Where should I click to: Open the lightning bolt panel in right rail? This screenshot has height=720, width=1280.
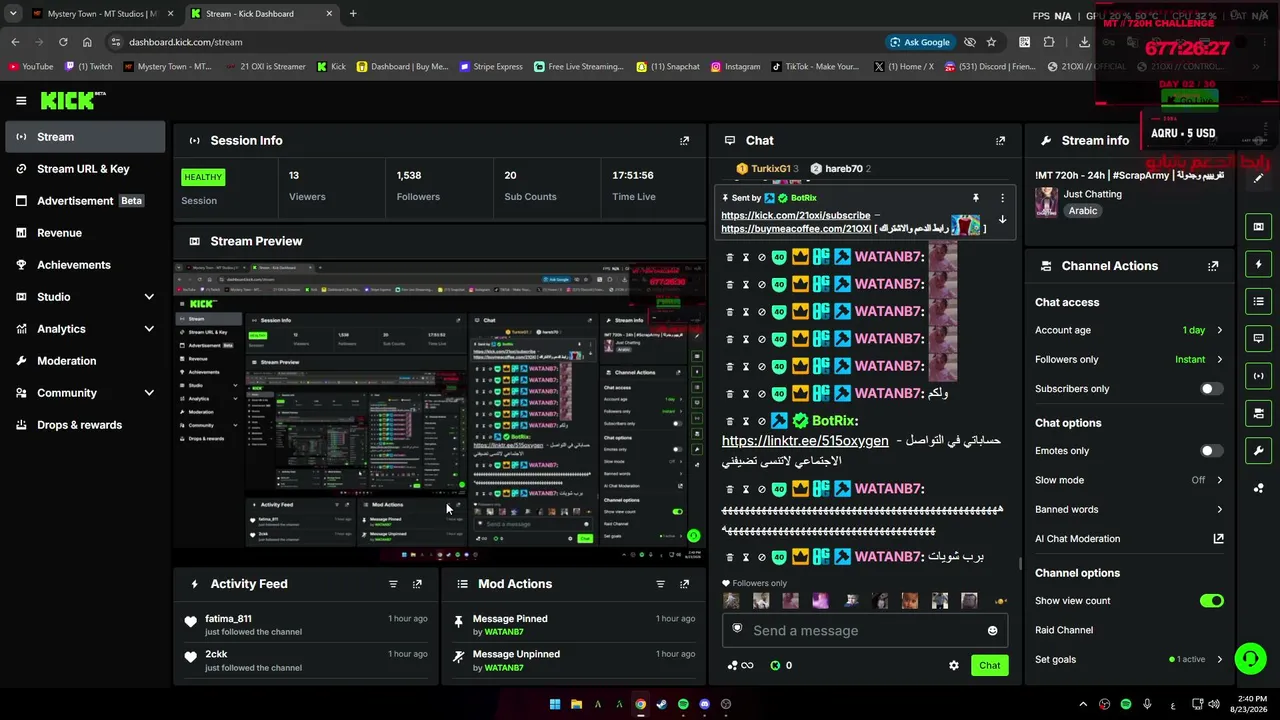pos(1258,264)
